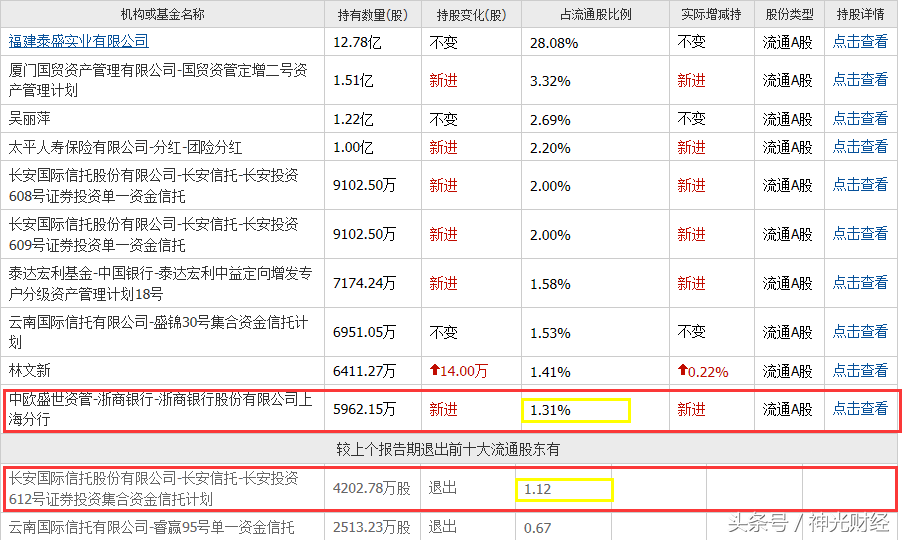Click 点击查看 for 太平人寿保险 row
Viewport: 902px width, 540px height.
point(860,147)
